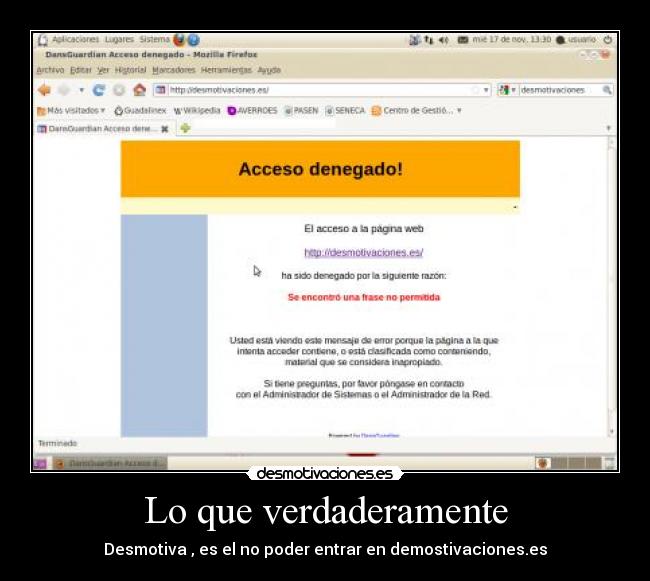This screenshot has width=650, height=581.
Task: Click the mail envelope icon in the panel
Action: pyautogui.click(x=463, y=40)
